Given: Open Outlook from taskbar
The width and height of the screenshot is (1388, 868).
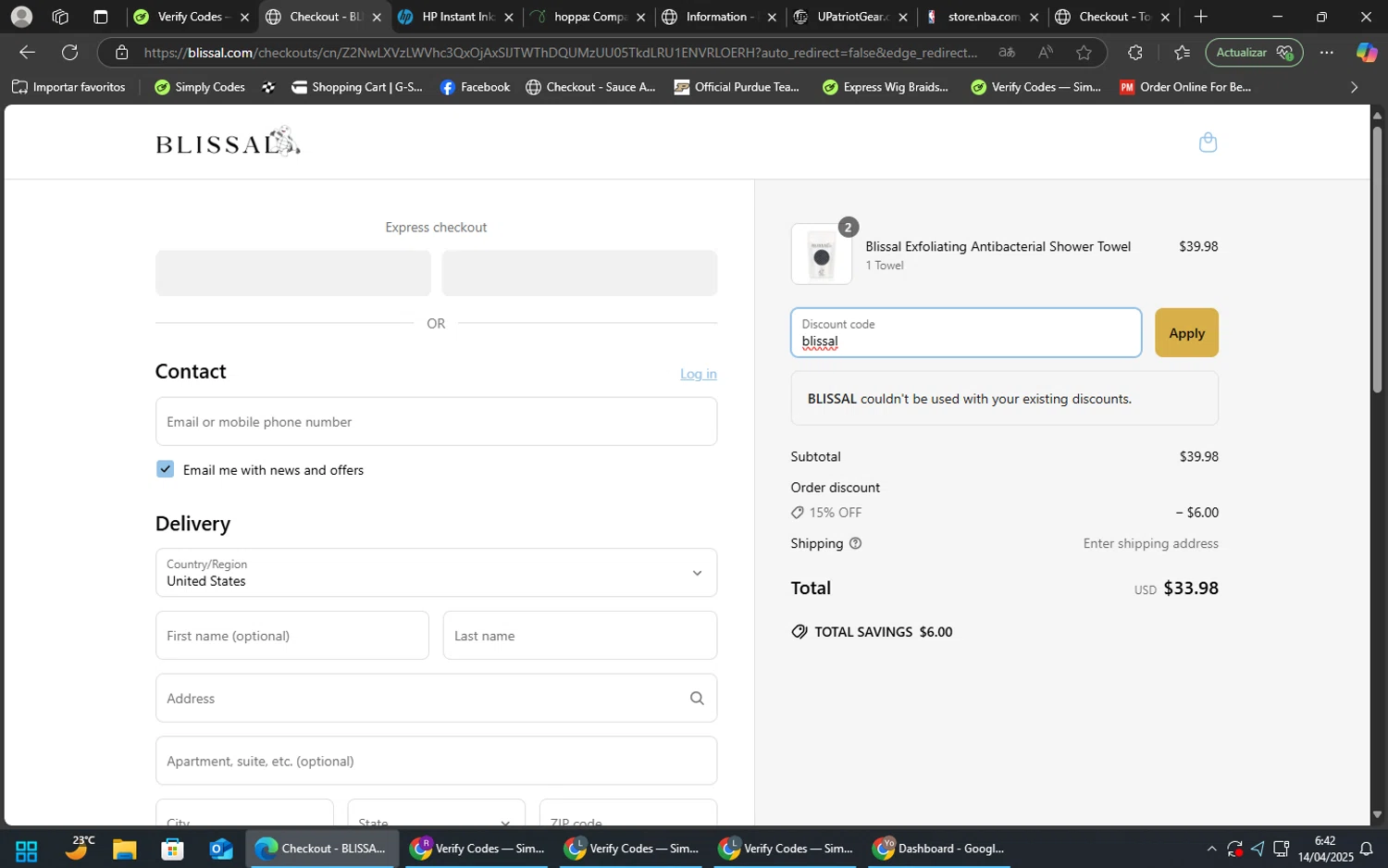Looking at the screenshot, I should [x=220, y=849].
